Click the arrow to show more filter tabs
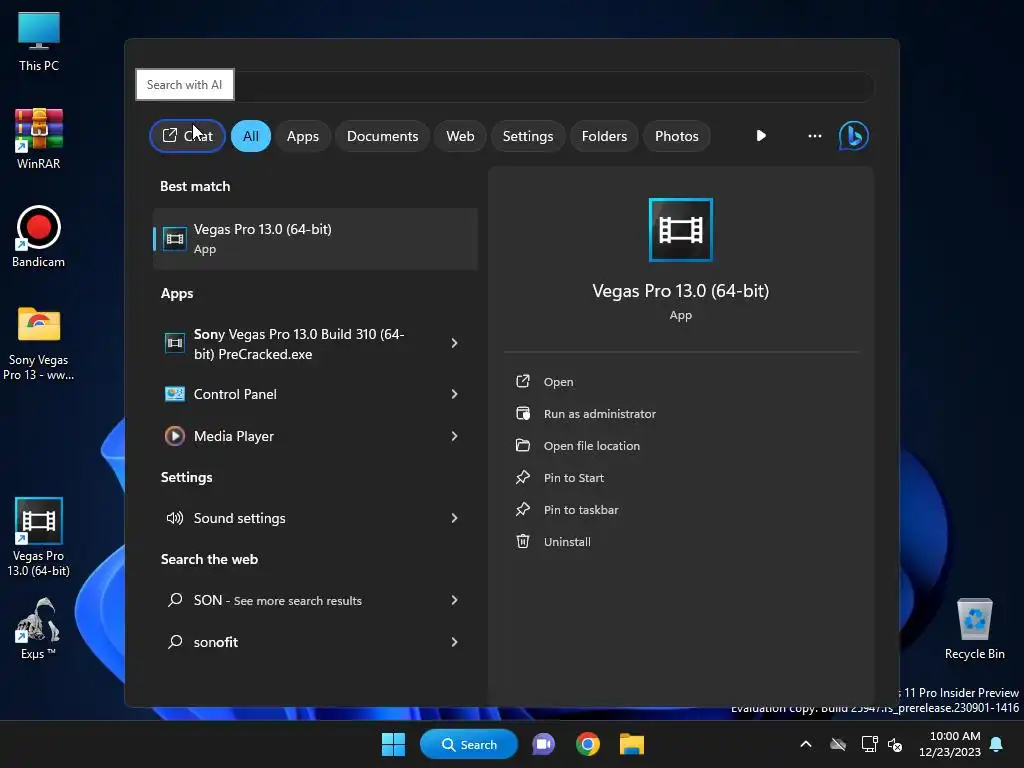1024x768 pixels. coord(761,136)
